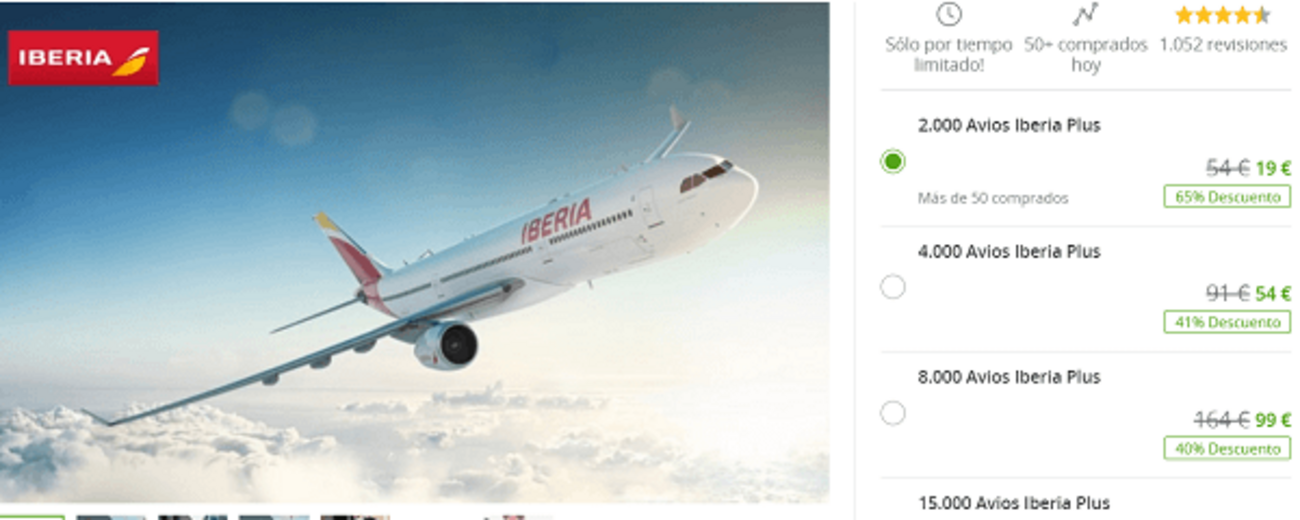Click the 4.000 Avios Iberia Plus label
1300x520 pixels.
[1009, 251]
